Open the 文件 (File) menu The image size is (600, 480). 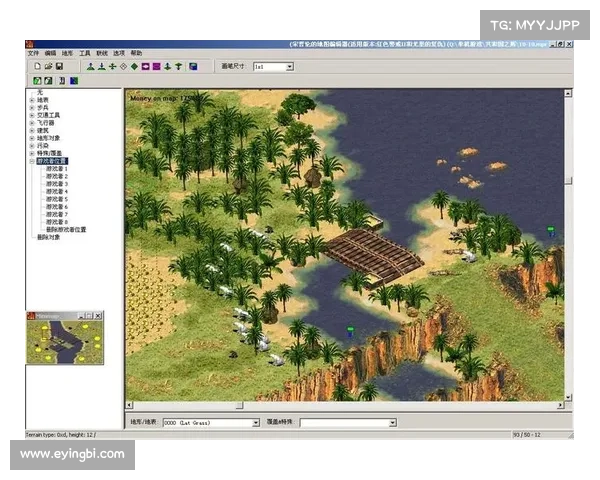pyautogui.click(x=33, y=53)
